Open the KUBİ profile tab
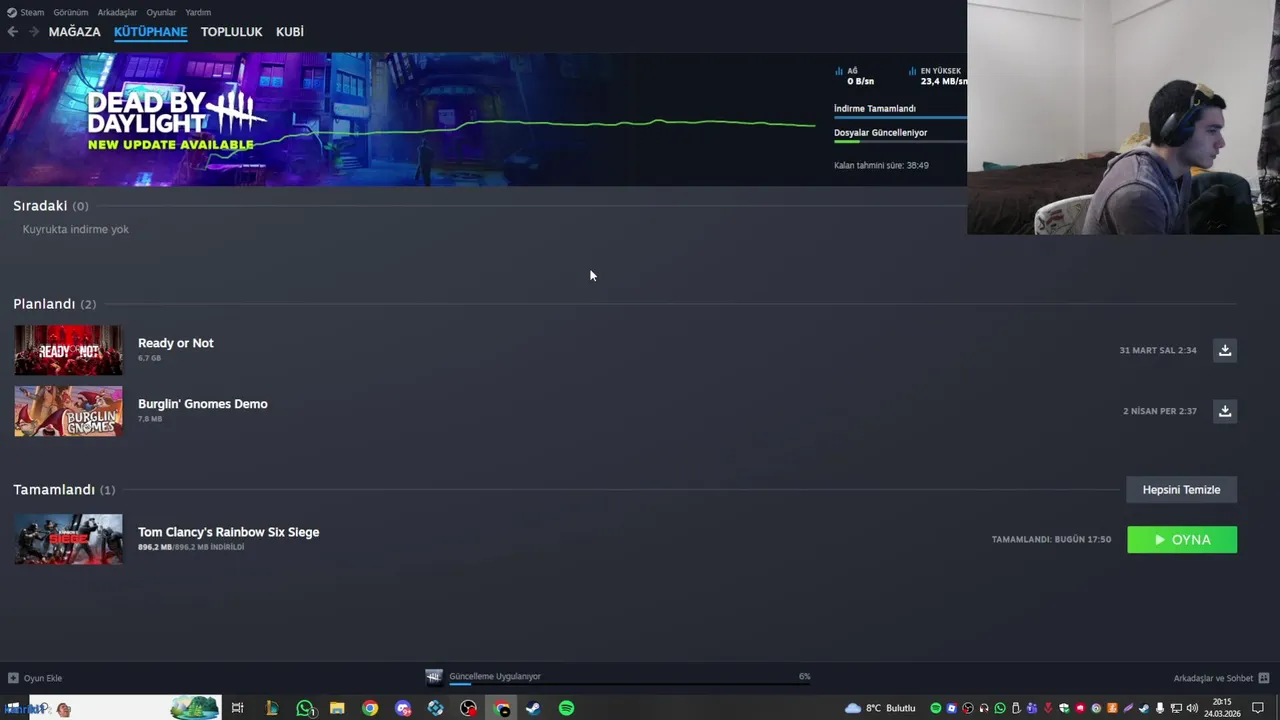 290,32
